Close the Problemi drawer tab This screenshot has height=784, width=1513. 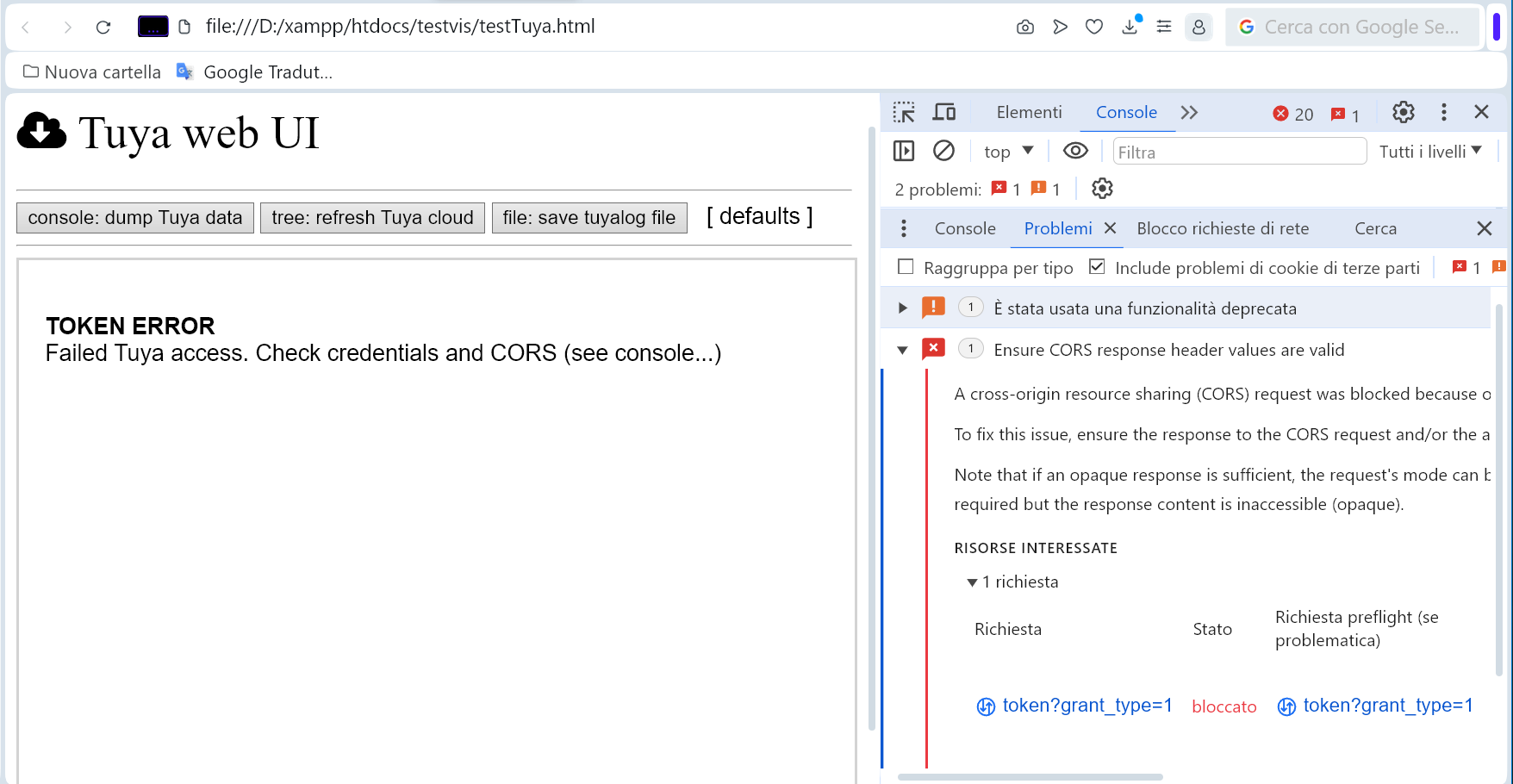click(1111, 228)
